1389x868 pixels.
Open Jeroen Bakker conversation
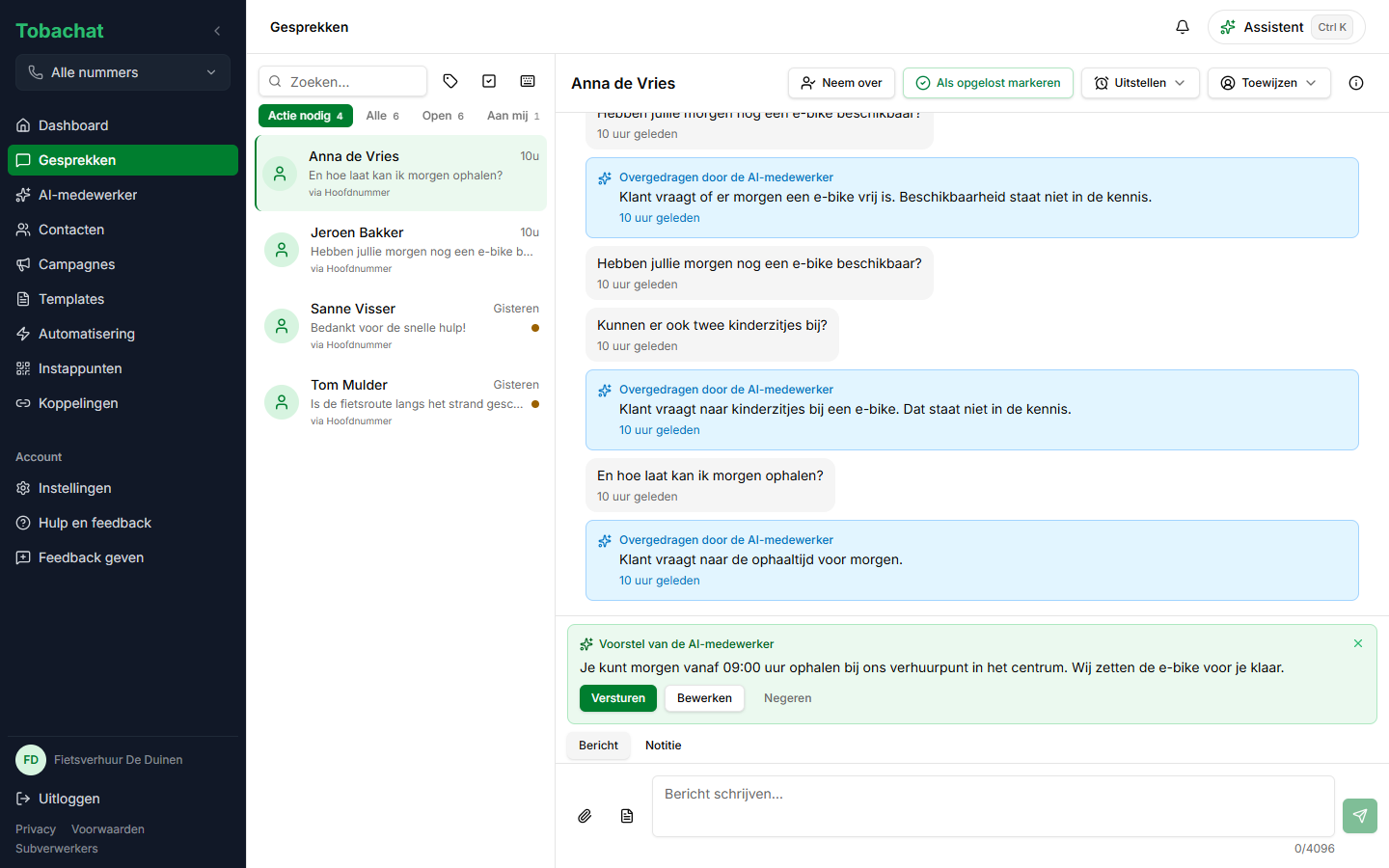(x=401, y=250)
